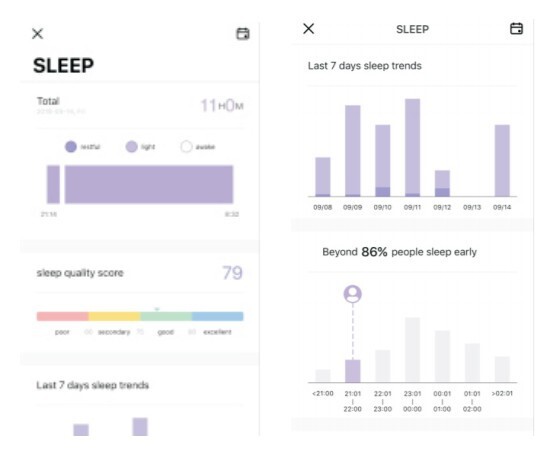Select the 09/11 sleep trend bar
The height and width of the screenshot is (462, 547).
pos(412,148)
